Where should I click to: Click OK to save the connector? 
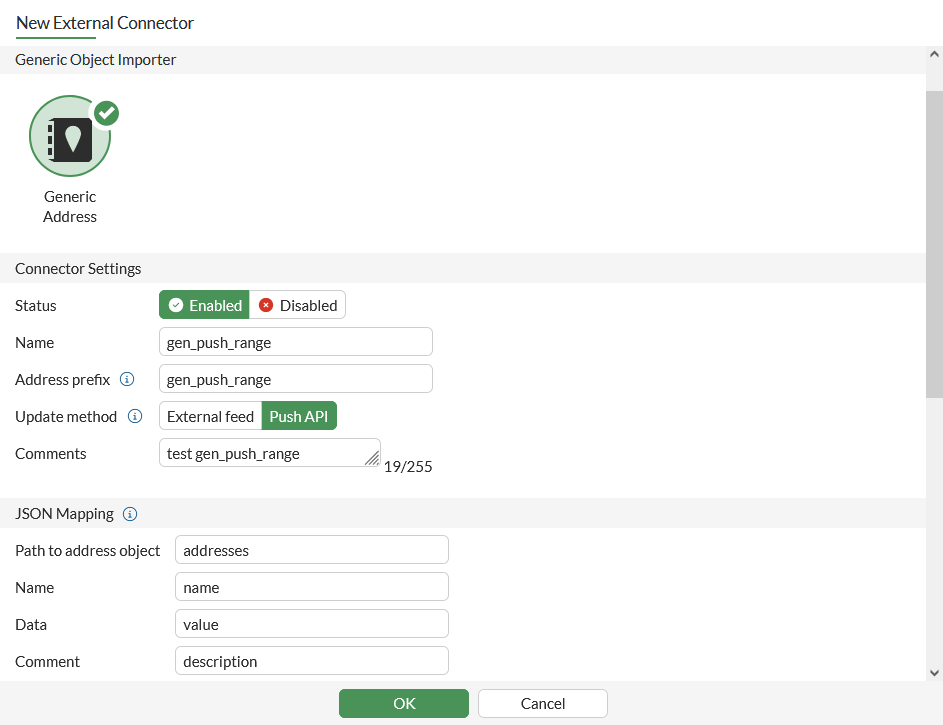coord(404,703)
